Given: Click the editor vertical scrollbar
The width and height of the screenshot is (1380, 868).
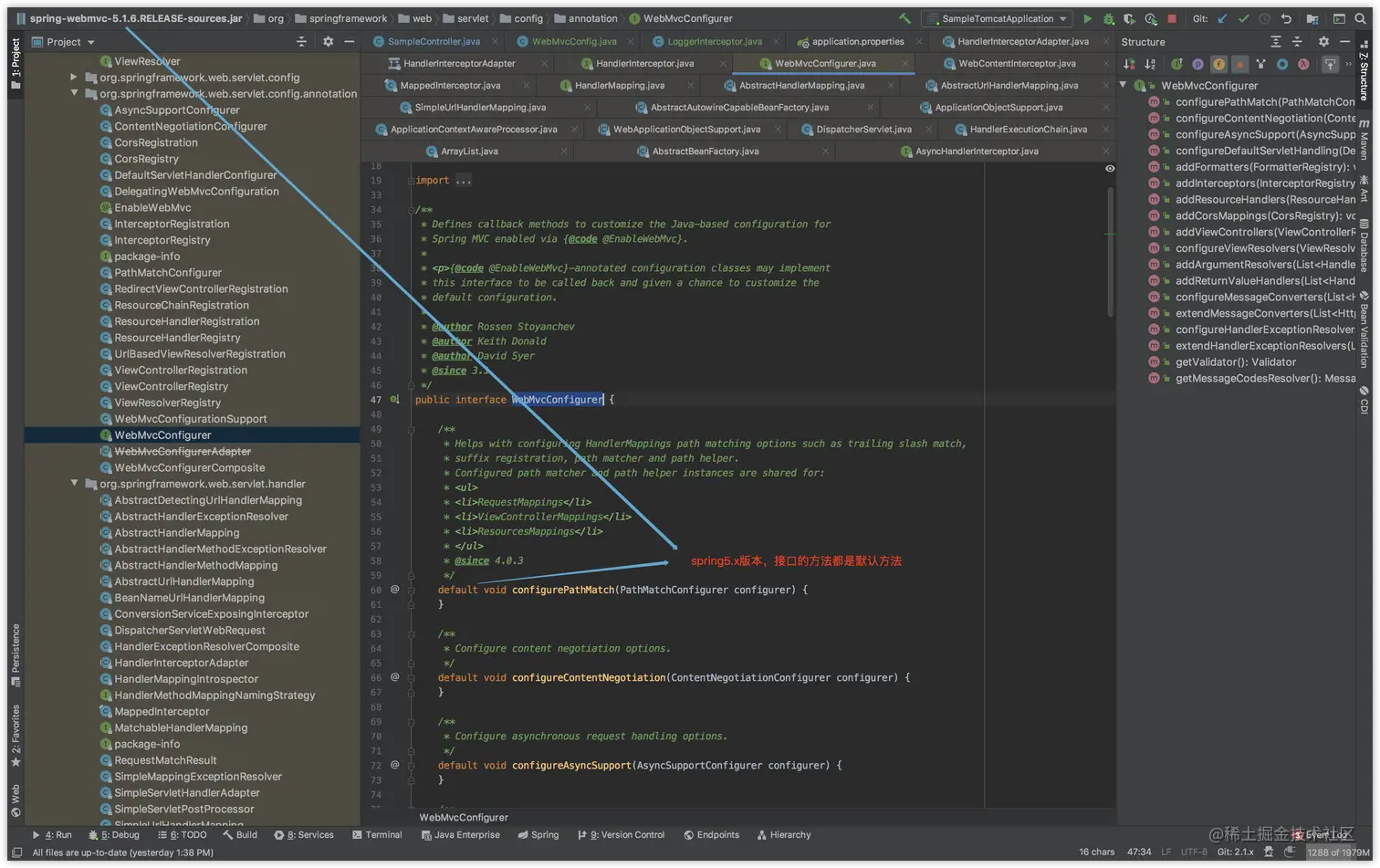Looking at the screenshot, I should [1110, 251].
